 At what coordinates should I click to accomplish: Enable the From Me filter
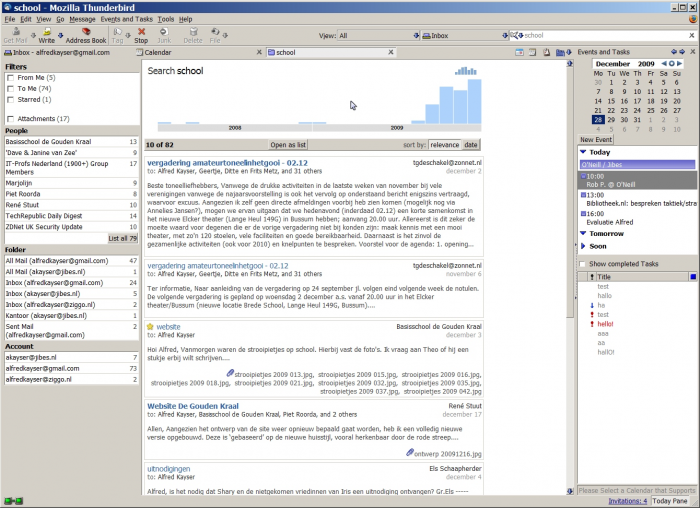click(10, 78)
